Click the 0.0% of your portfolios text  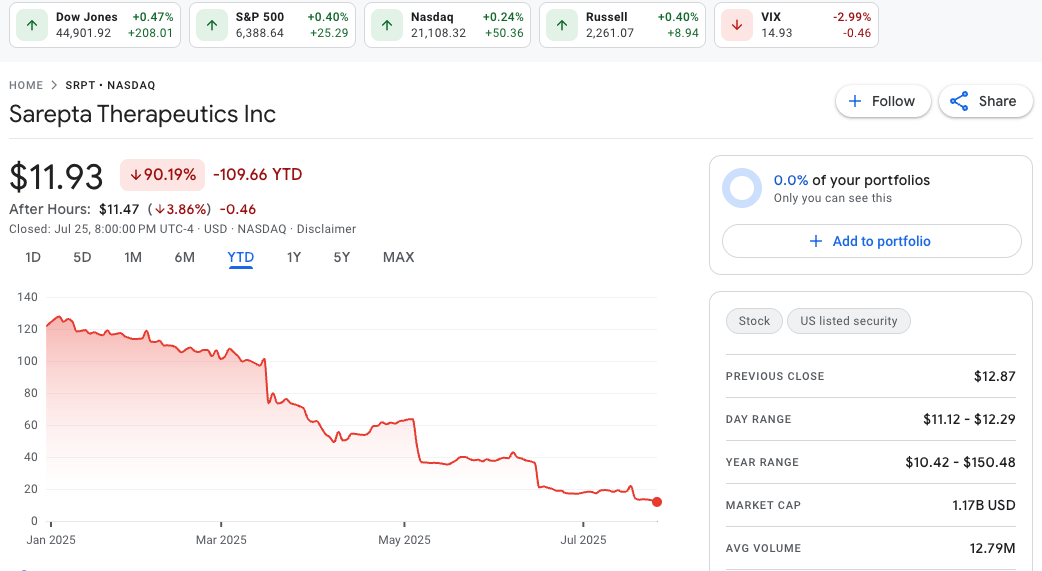(851, 180)
